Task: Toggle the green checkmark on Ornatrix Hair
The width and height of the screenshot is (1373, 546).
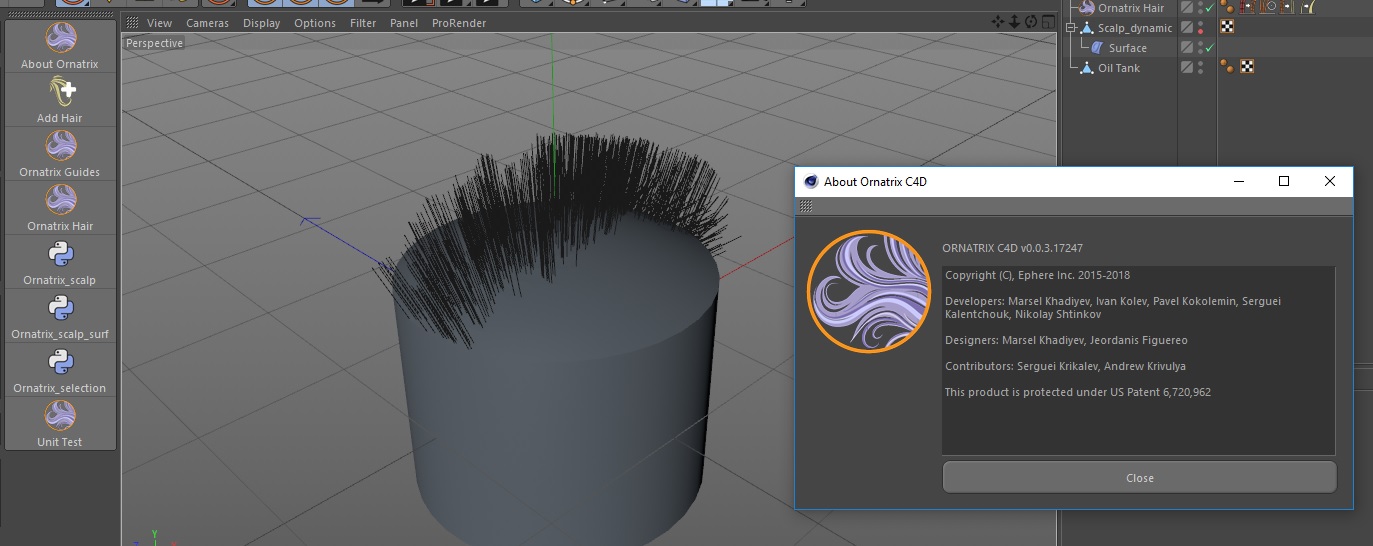Action: click(x=1210, y=8)
